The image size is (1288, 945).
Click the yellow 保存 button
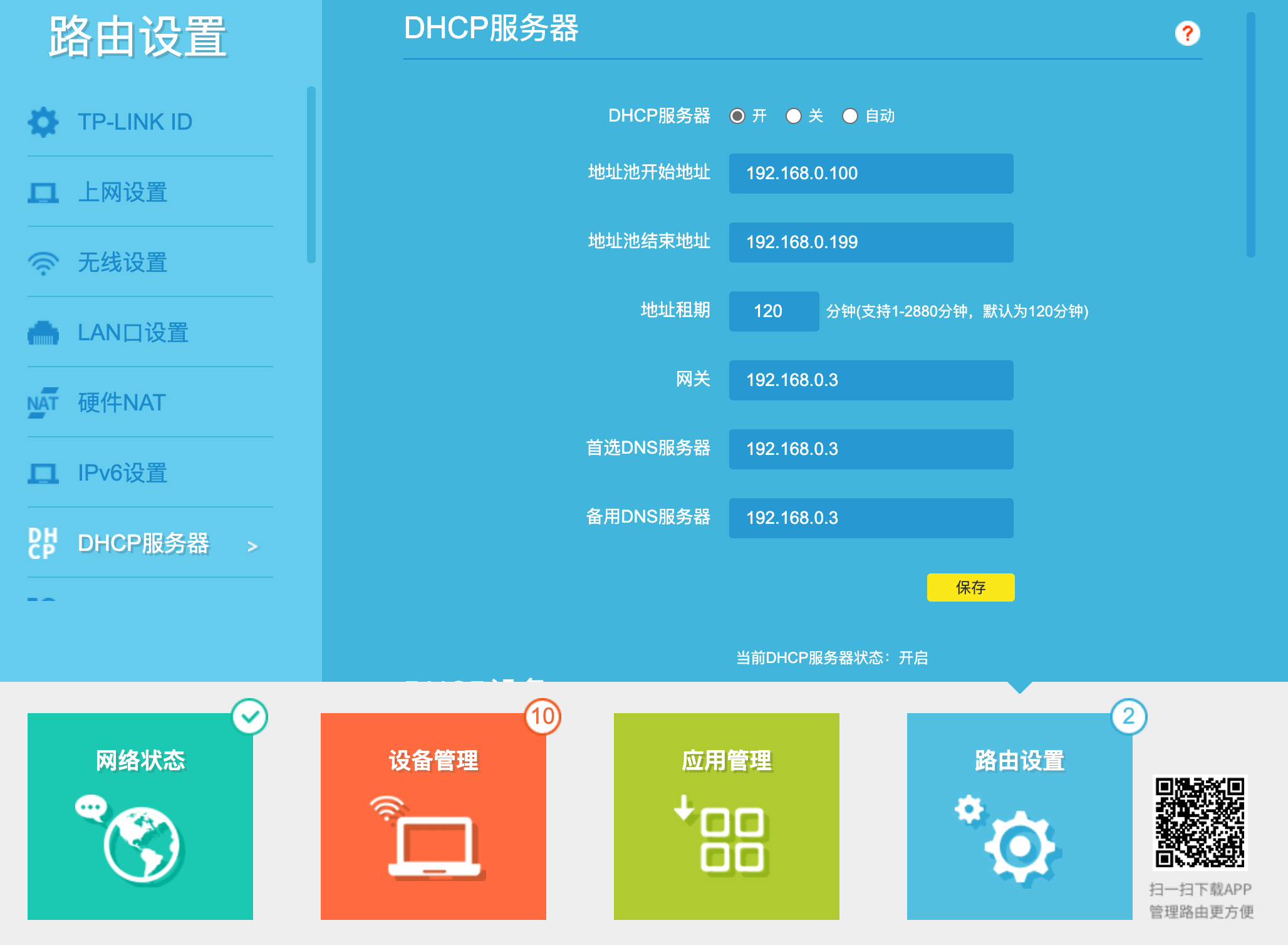970,587
